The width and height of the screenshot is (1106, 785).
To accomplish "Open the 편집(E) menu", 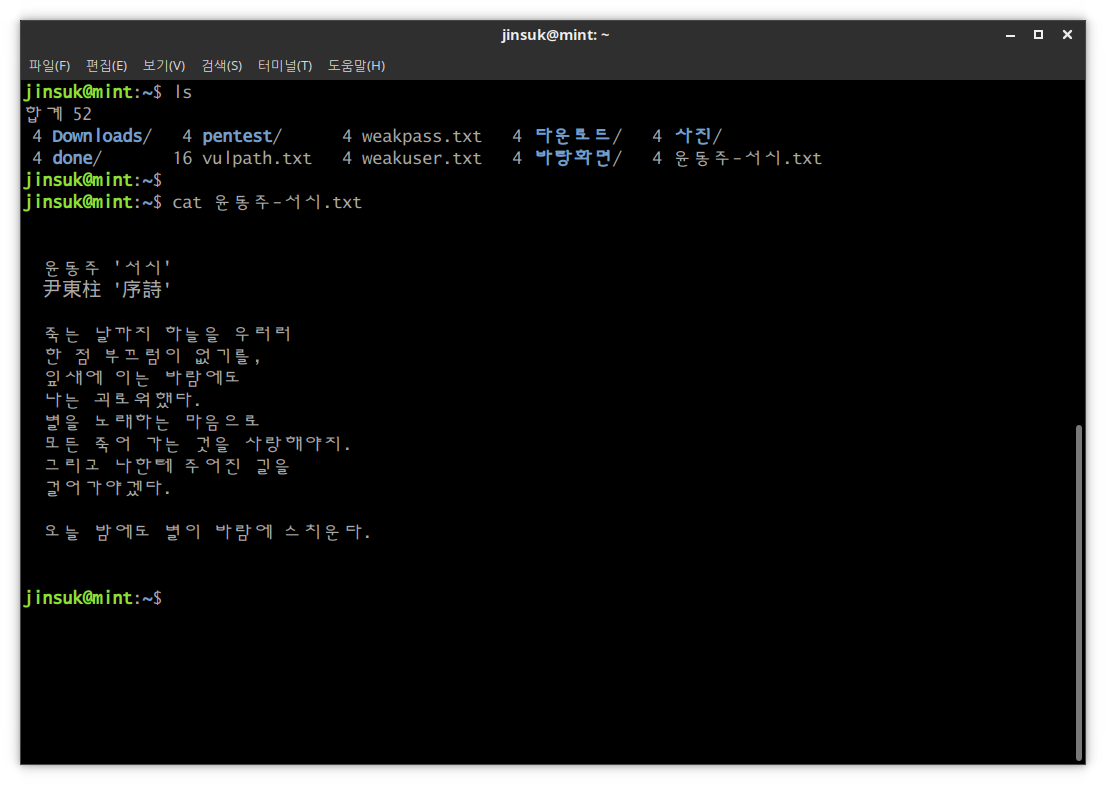I will tap(107, 66).
